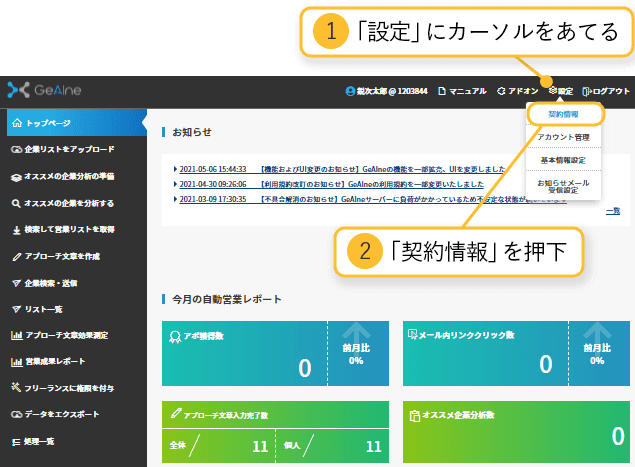Click the send icon beside 企業検索・送信
Screen dimensions: 635x467
point(17,283)
